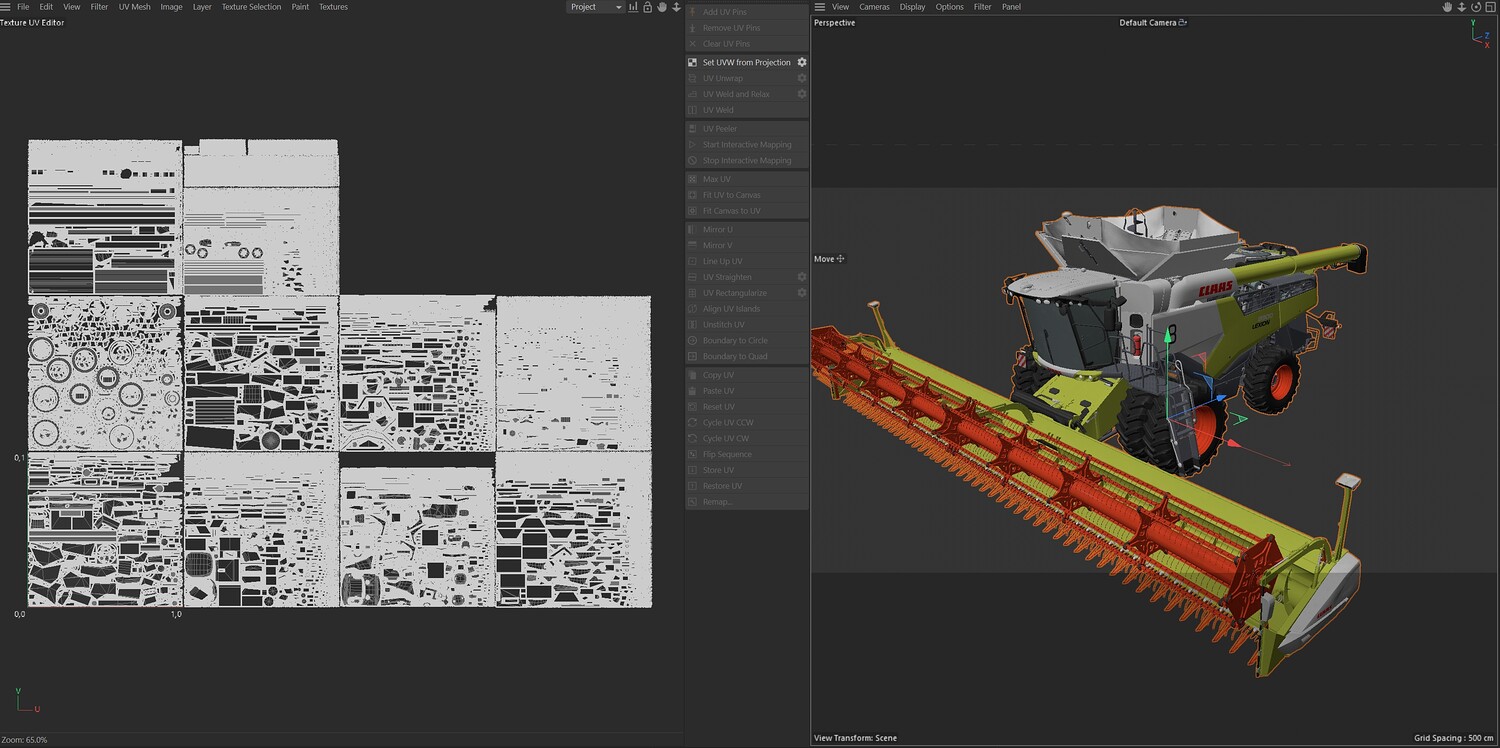This screenshot has width=1500, height=748.
Task: Open the viewport Options menu
Action: click(x=949, y=7)
